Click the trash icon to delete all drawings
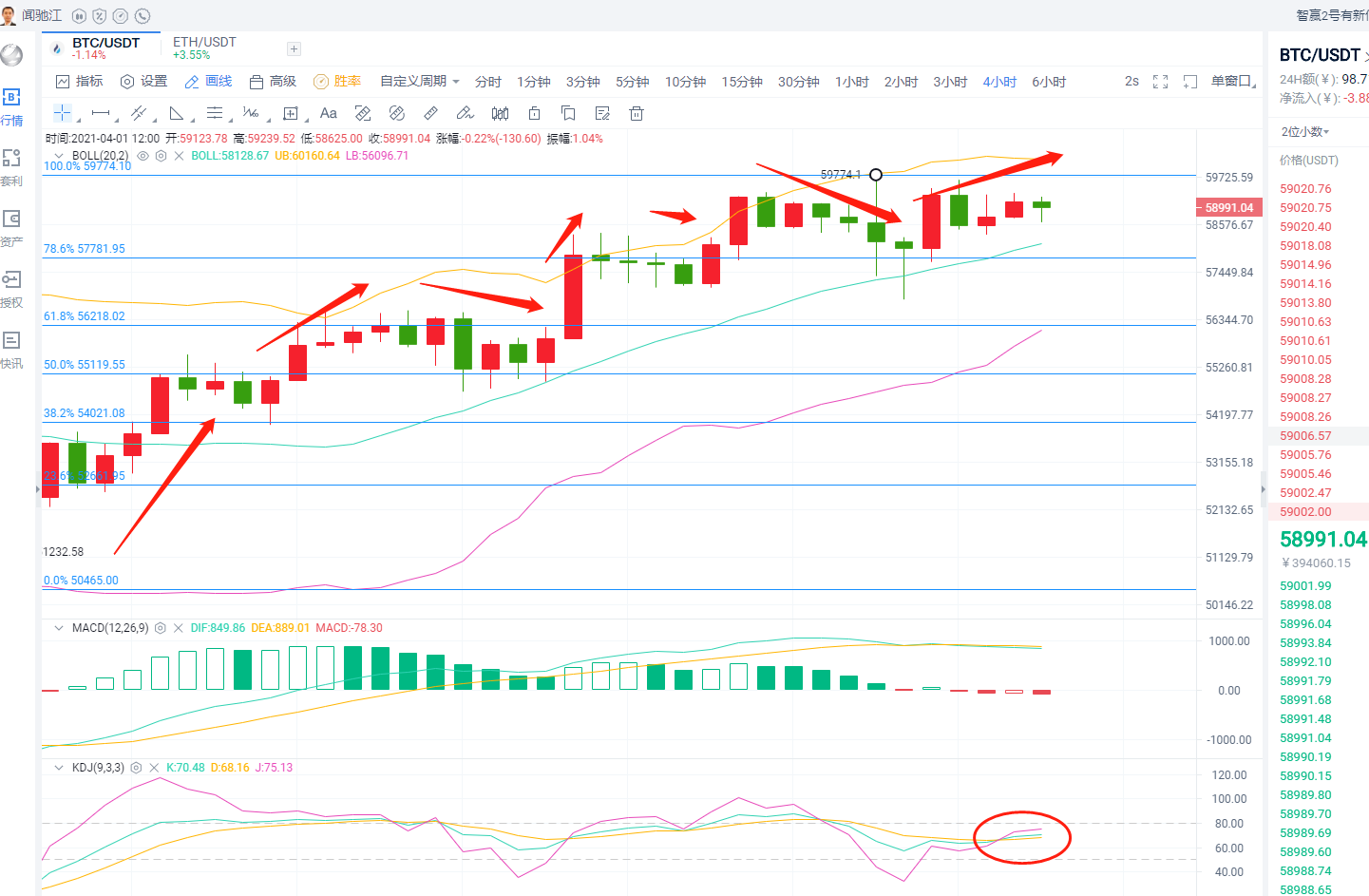 click(637, 113)
